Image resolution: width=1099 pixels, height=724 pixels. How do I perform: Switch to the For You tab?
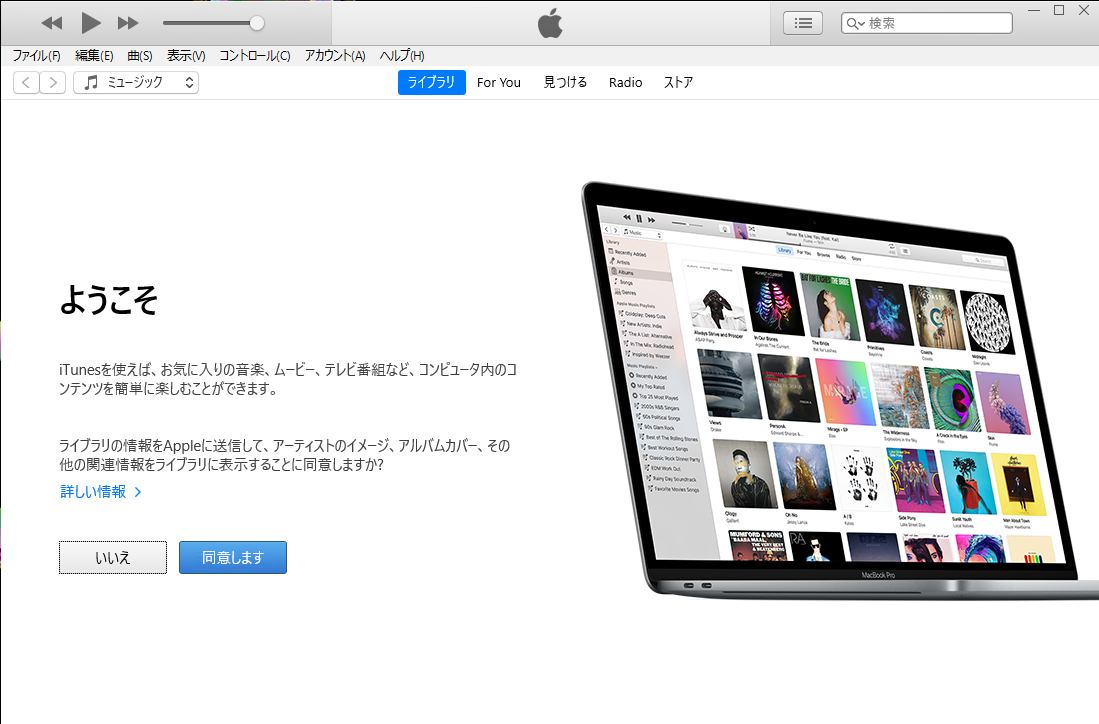click(498, 83)
